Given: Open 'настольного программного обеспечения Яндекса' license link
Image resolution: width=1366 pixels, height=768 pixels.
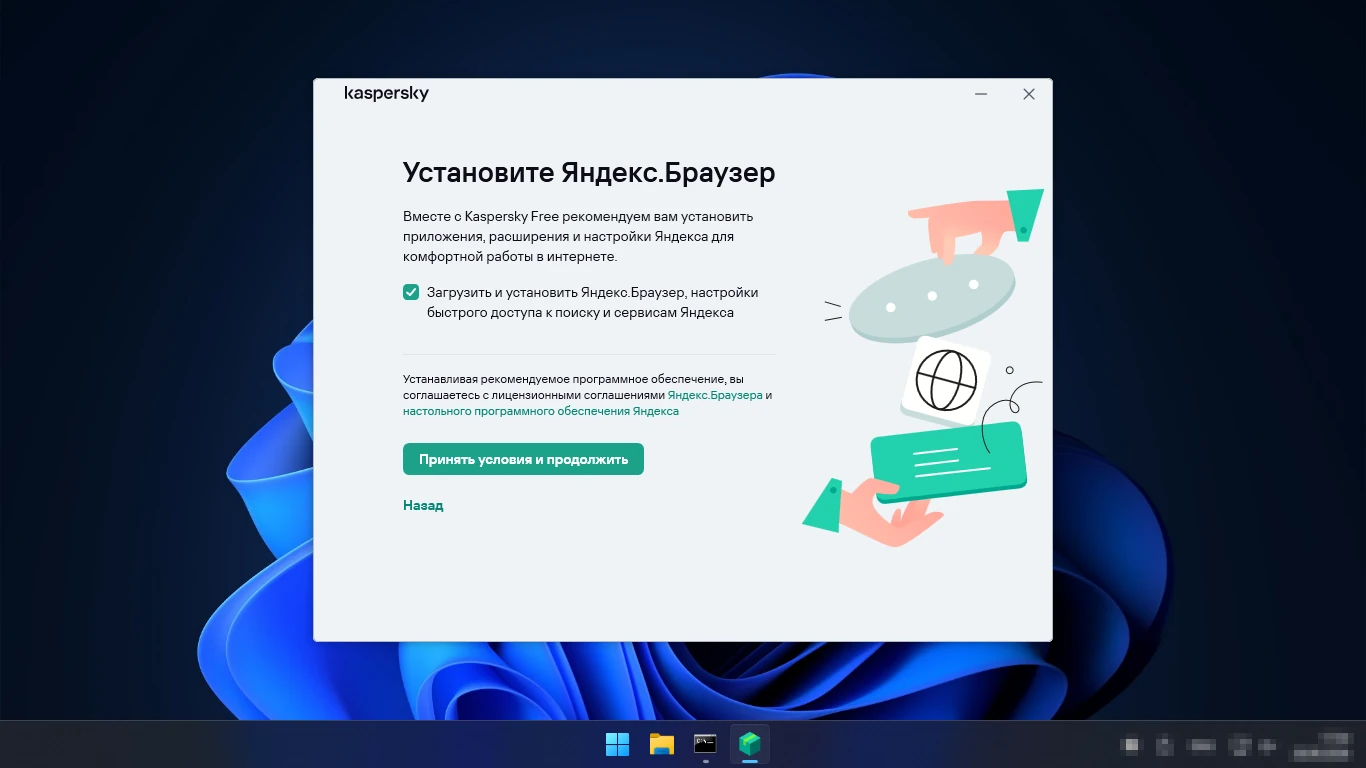Looking at the screenshot, I should click(541, 411).
